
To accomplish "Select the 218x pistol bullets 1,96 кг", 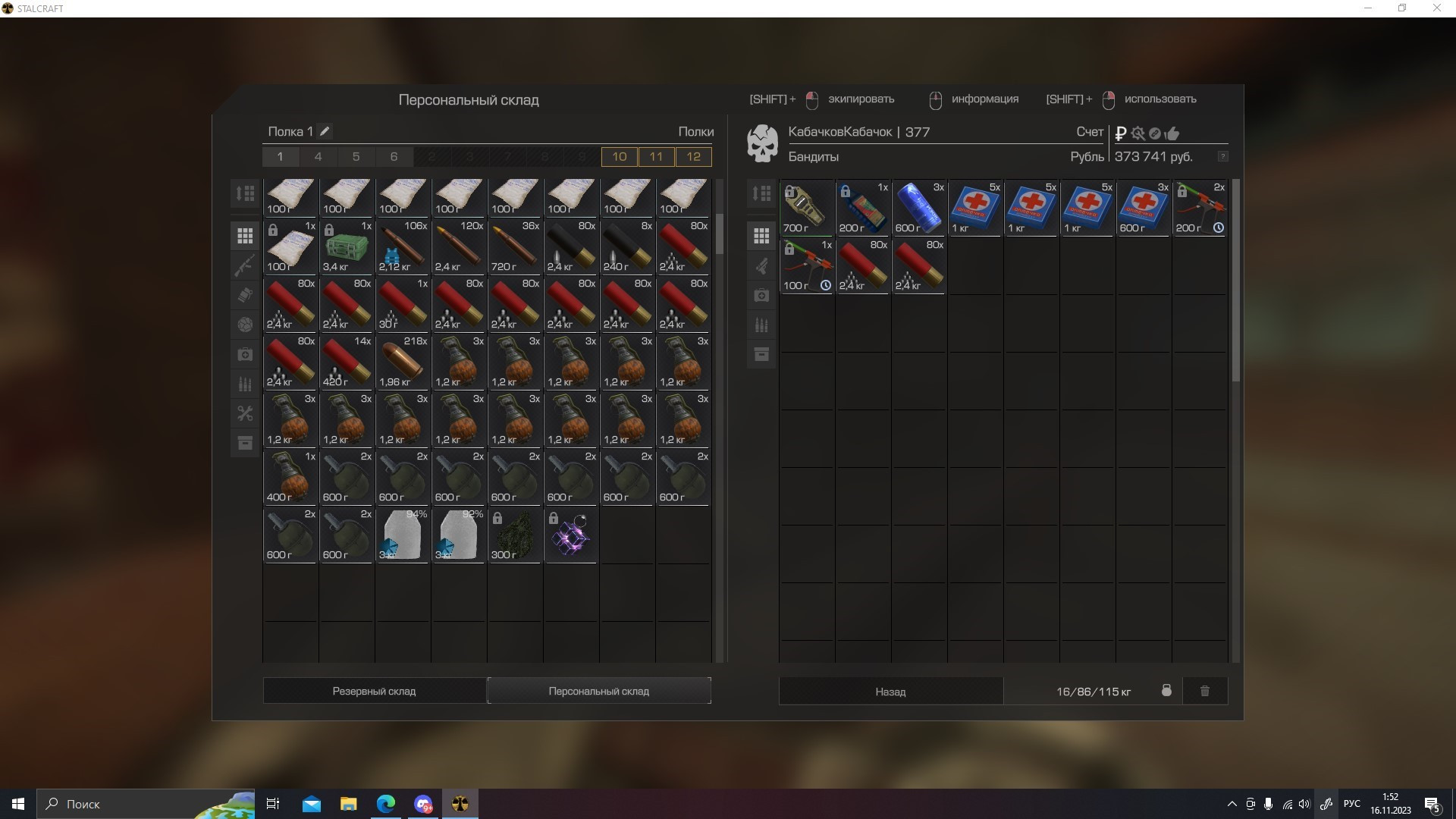I will (x=403, y=362).
